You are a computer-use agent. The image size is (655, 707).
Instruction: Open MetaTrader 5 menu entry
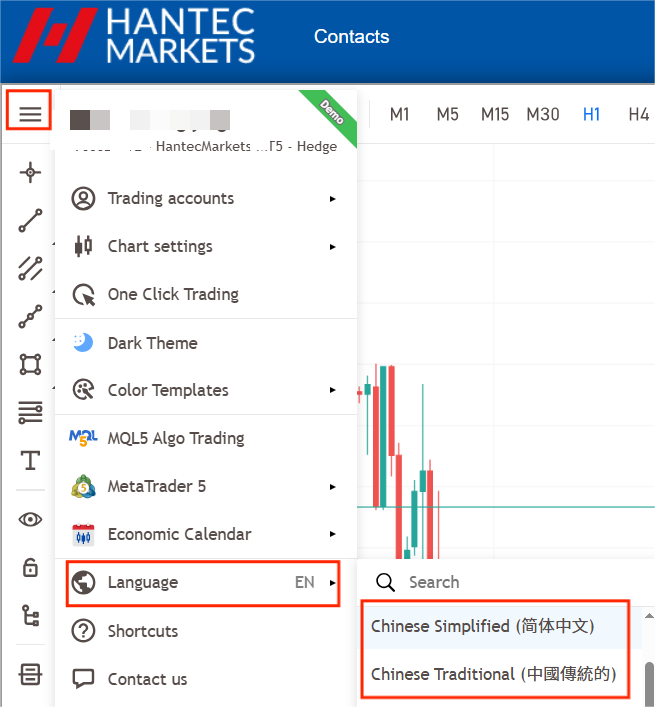(206, 487)
